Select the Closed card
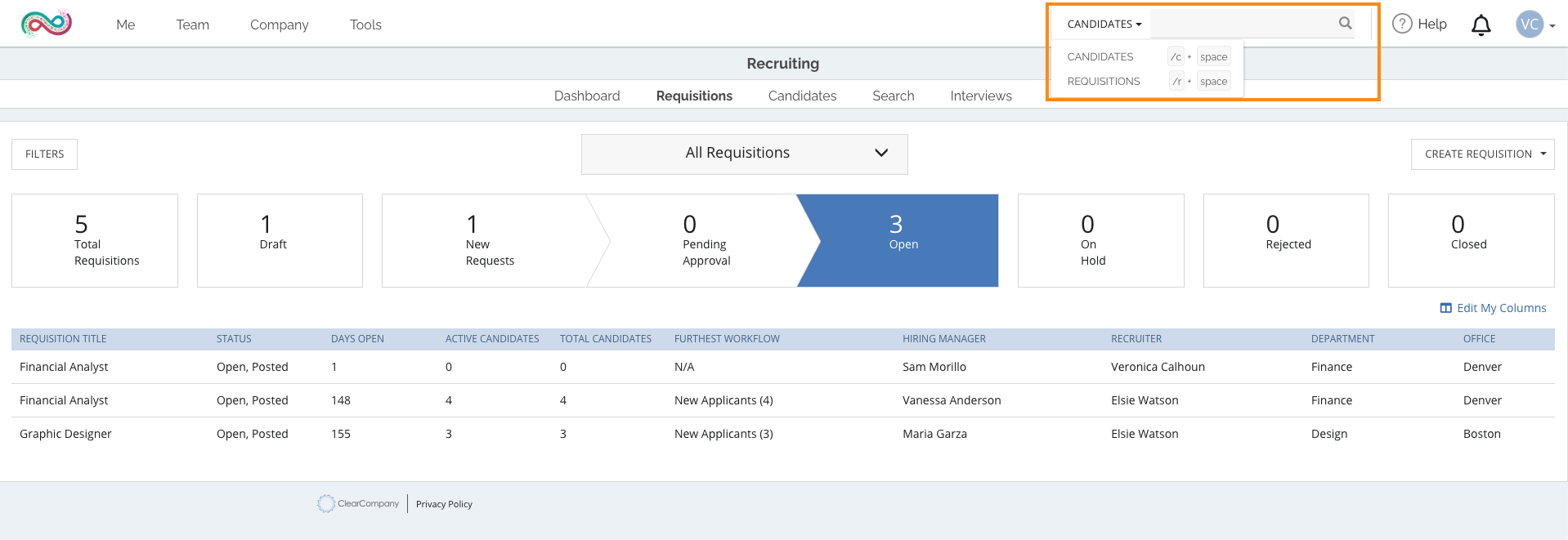The width and height of the screenshot is (1568, 540). (x=1471, y=240)
